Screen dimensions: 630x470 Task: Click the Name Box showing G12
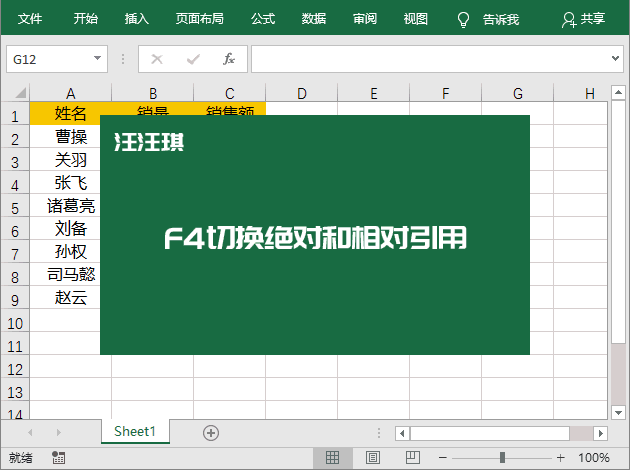pyautogui.click(x=57, y=59)
